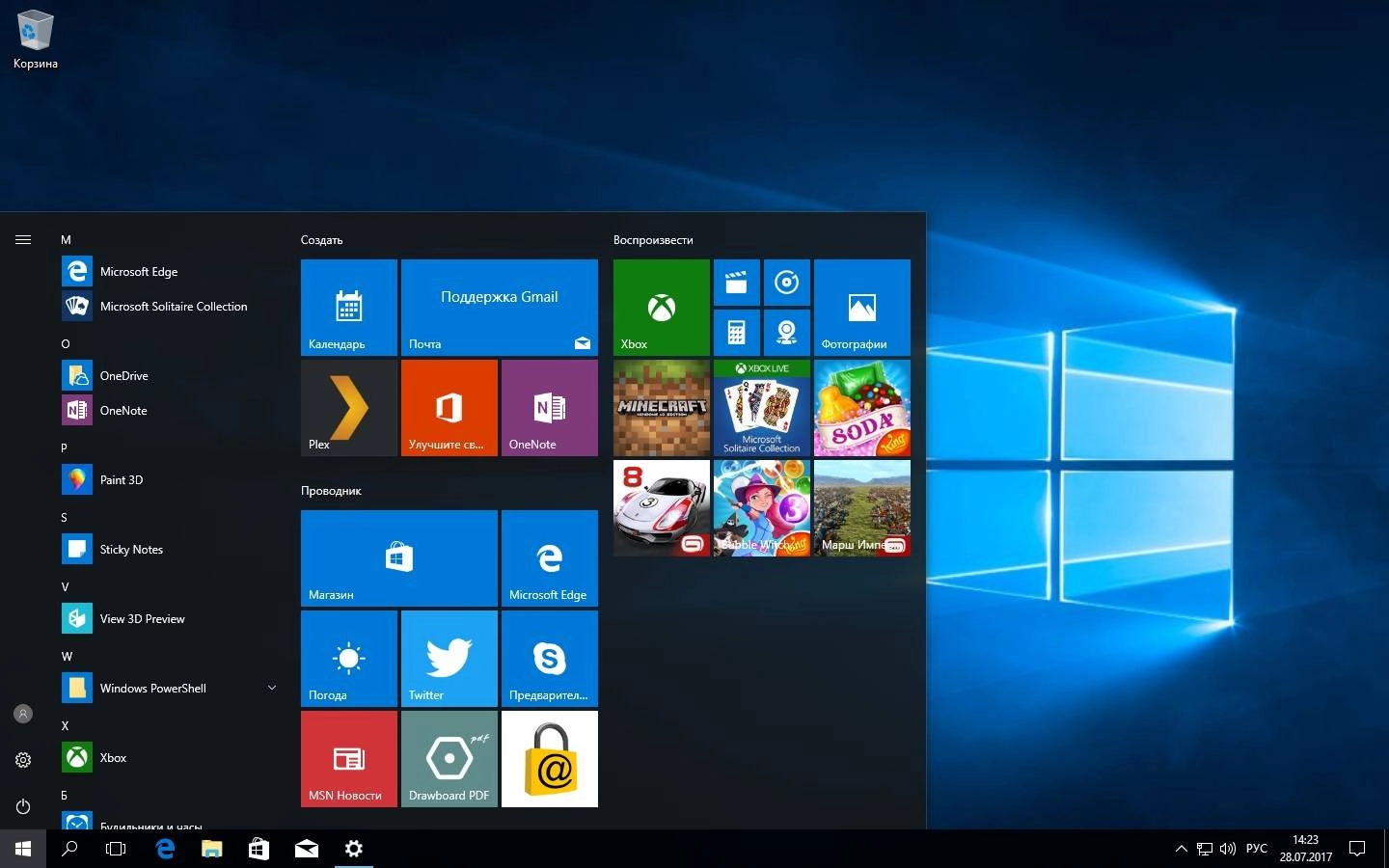Open Xbox from the app list

[x=172, y=758]
